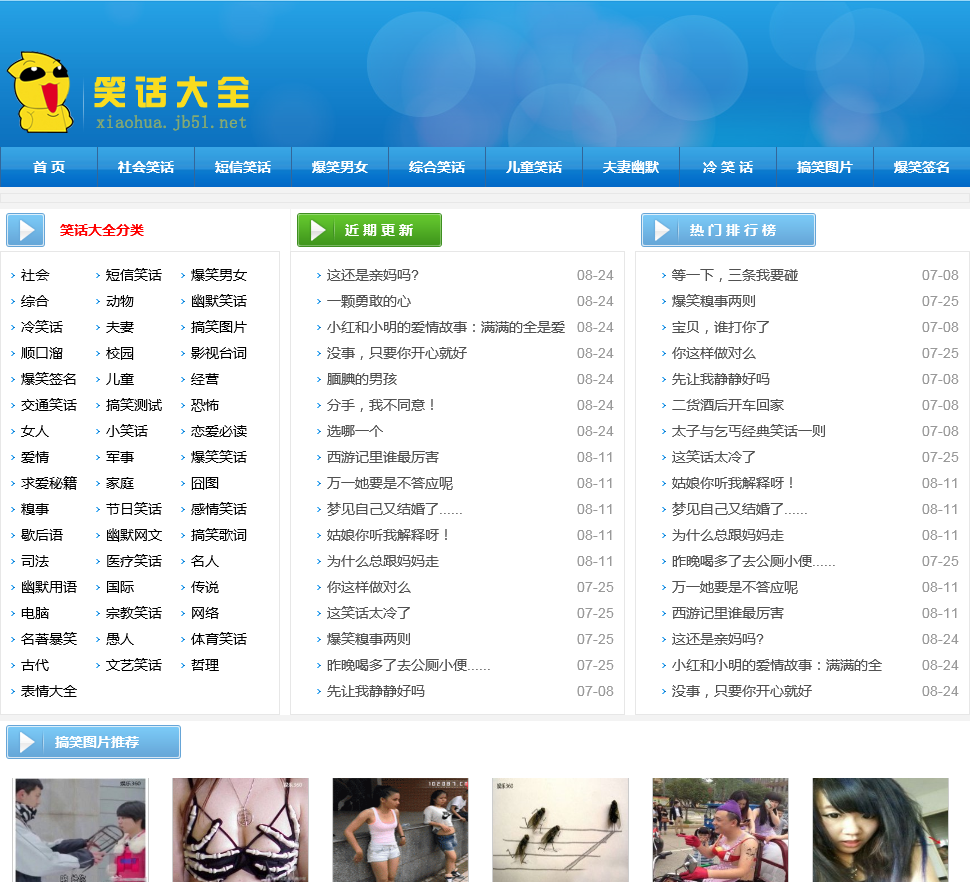The image size is (970, 882).
Task: Click the 搞笑图片推荐 section header
Action: point(93,742)
